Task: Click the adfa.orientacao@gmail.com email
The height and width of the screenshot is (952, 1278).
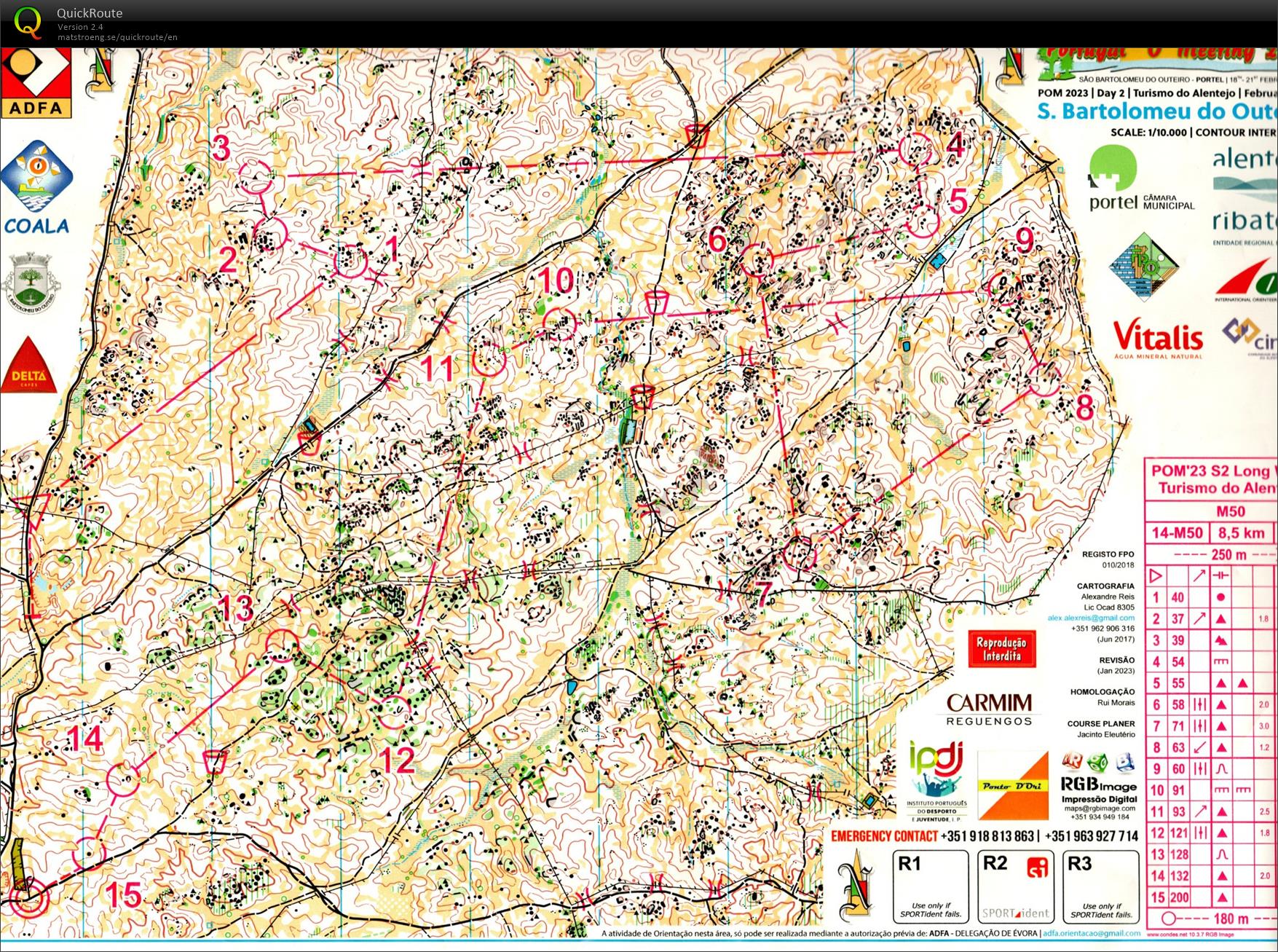Action: point(1091,933)
